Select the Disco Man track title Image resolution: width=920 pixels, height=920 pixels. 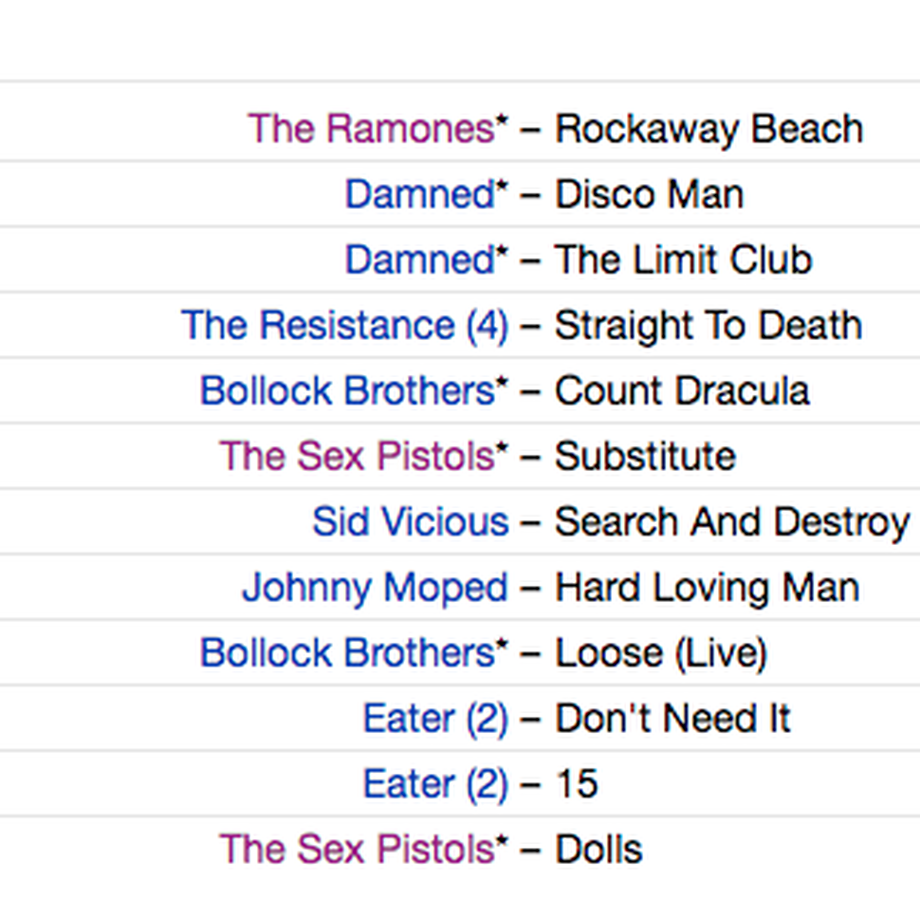[650, 194]
